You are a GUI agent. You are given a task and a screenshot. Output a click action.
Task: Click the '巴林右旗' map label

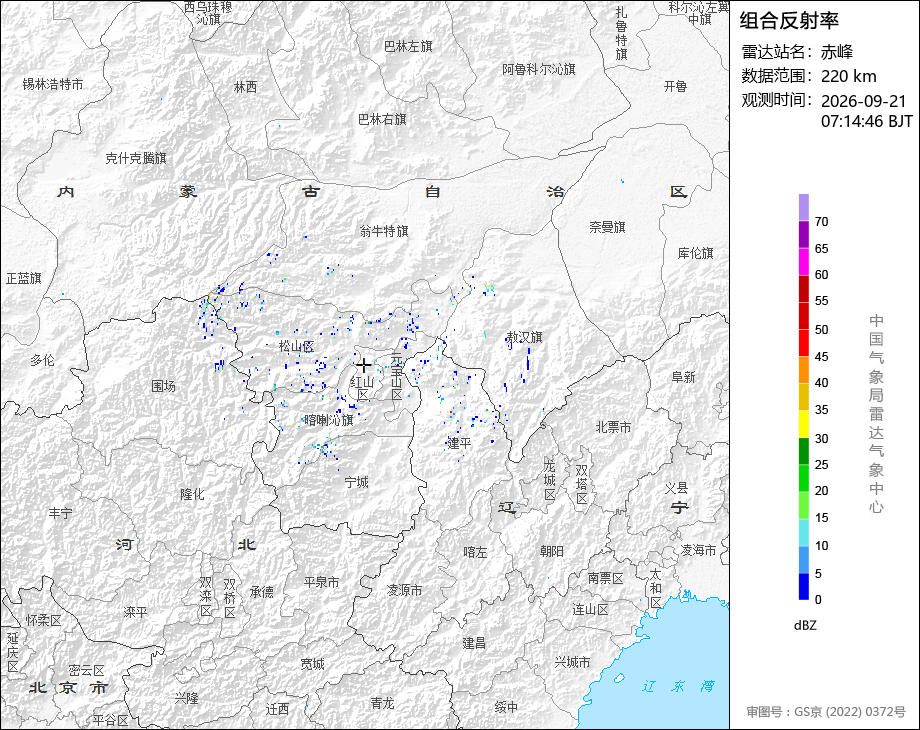pyautogui.click(x=382, y=119)
